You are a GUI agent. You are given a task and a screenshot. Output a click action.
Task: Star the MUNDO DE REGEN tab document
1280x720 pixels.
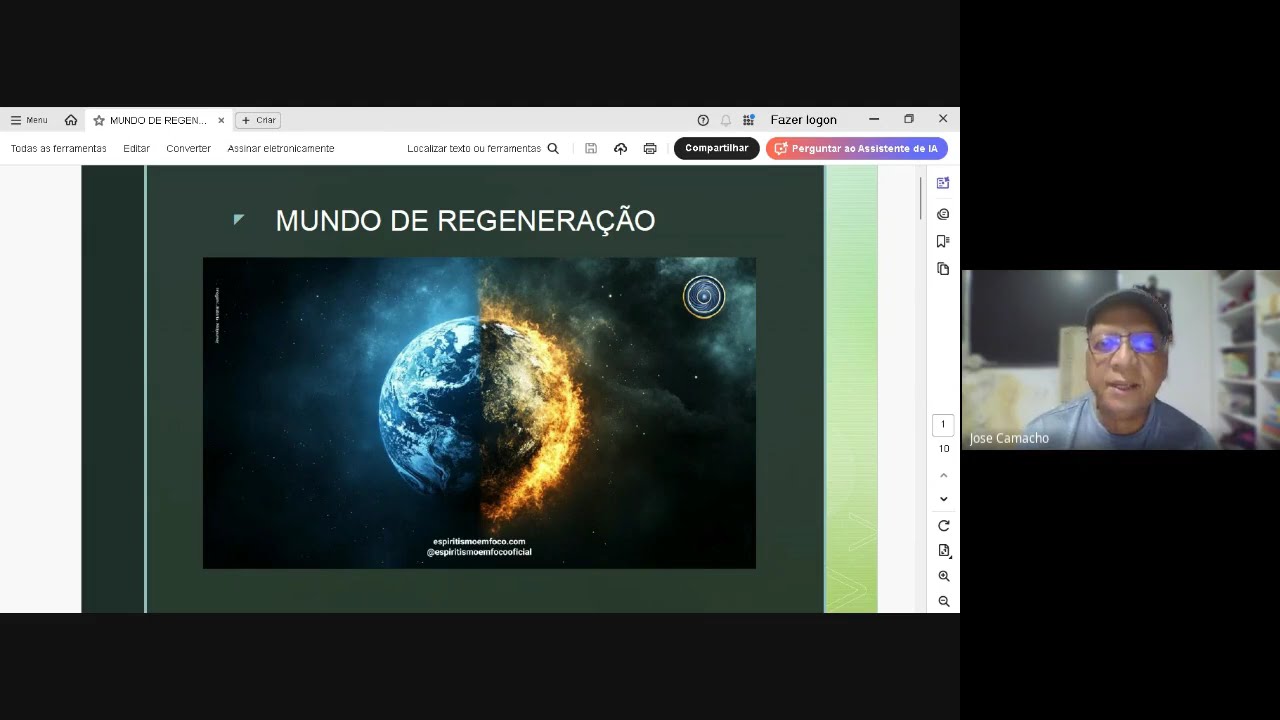[99, 120]
